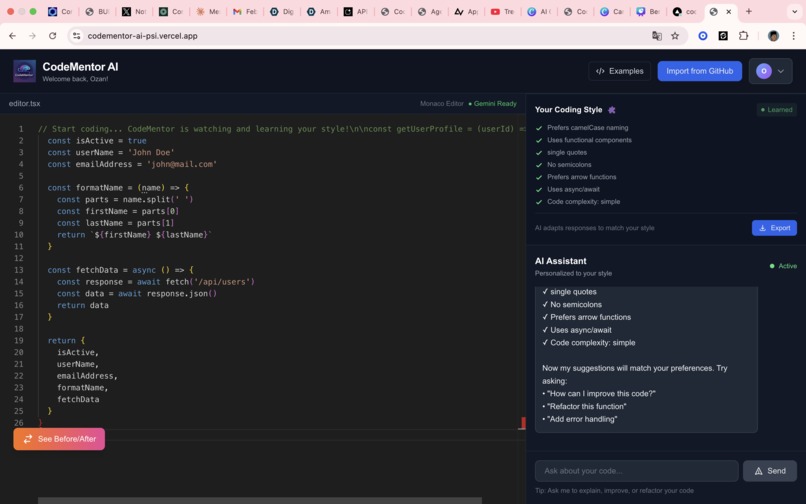Click the checkmark beside 'Prefers camelCase naming'
The width and height of the screenshot is (806, 504).
(539, 128)
